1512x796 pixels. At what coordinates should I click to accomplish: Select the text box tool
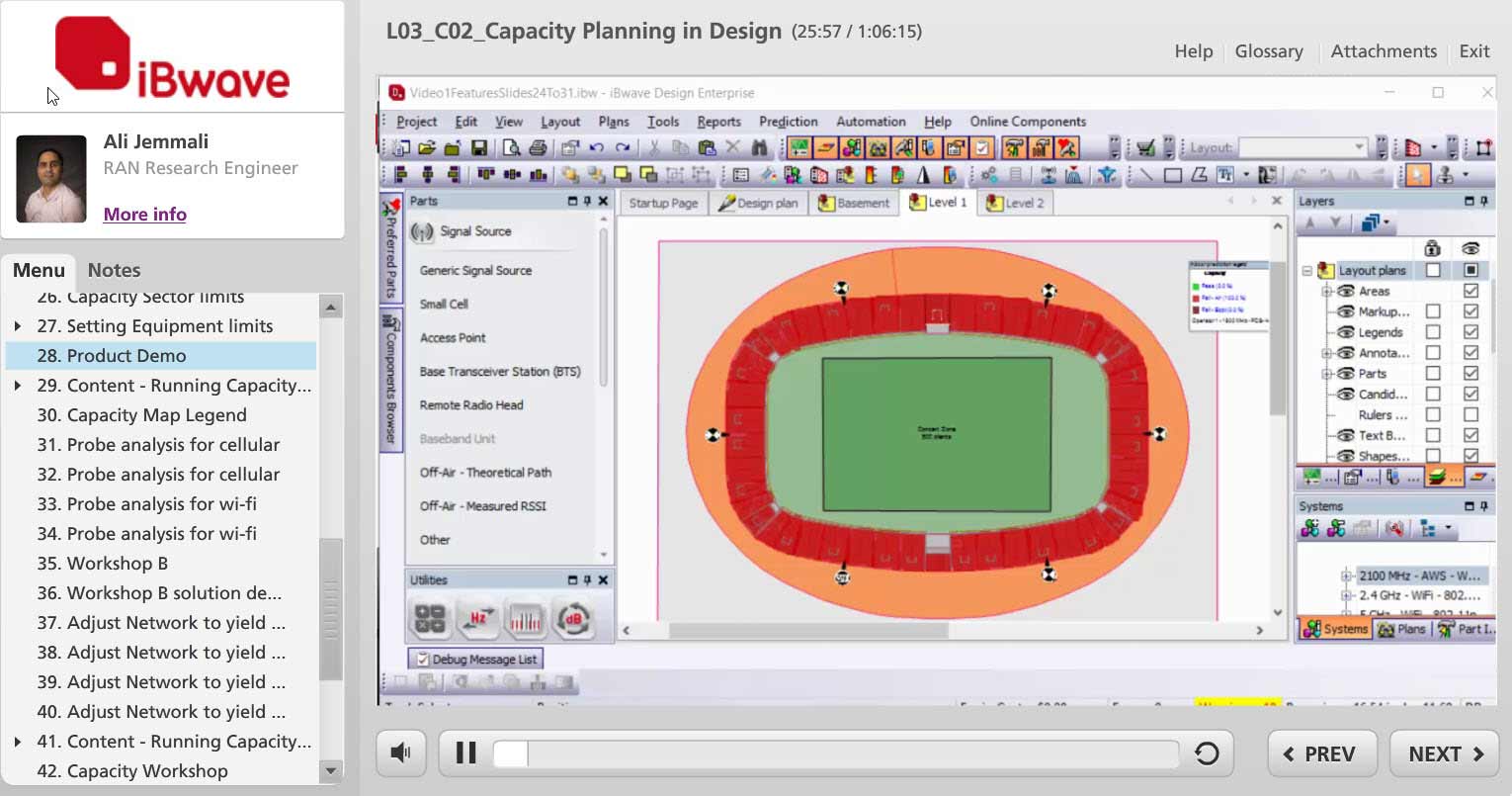pos(1225,175)
